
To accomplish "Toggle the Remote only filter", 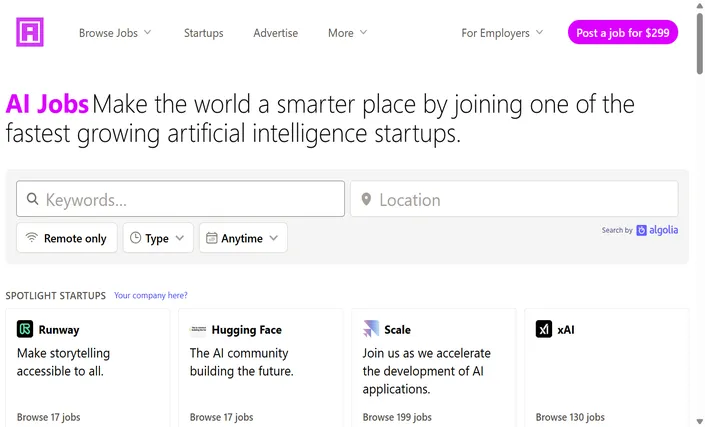I will coord(67,238).
